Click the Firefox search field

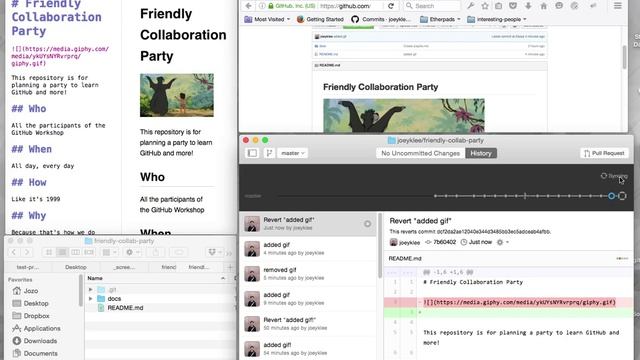[x=432, y=6]
